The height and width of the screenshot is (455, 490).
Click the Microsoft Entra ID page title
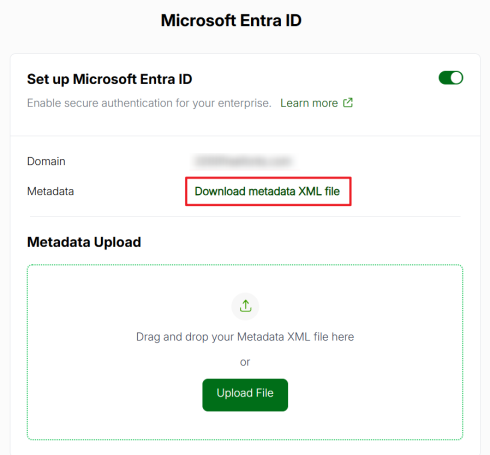tap(231, 20)
